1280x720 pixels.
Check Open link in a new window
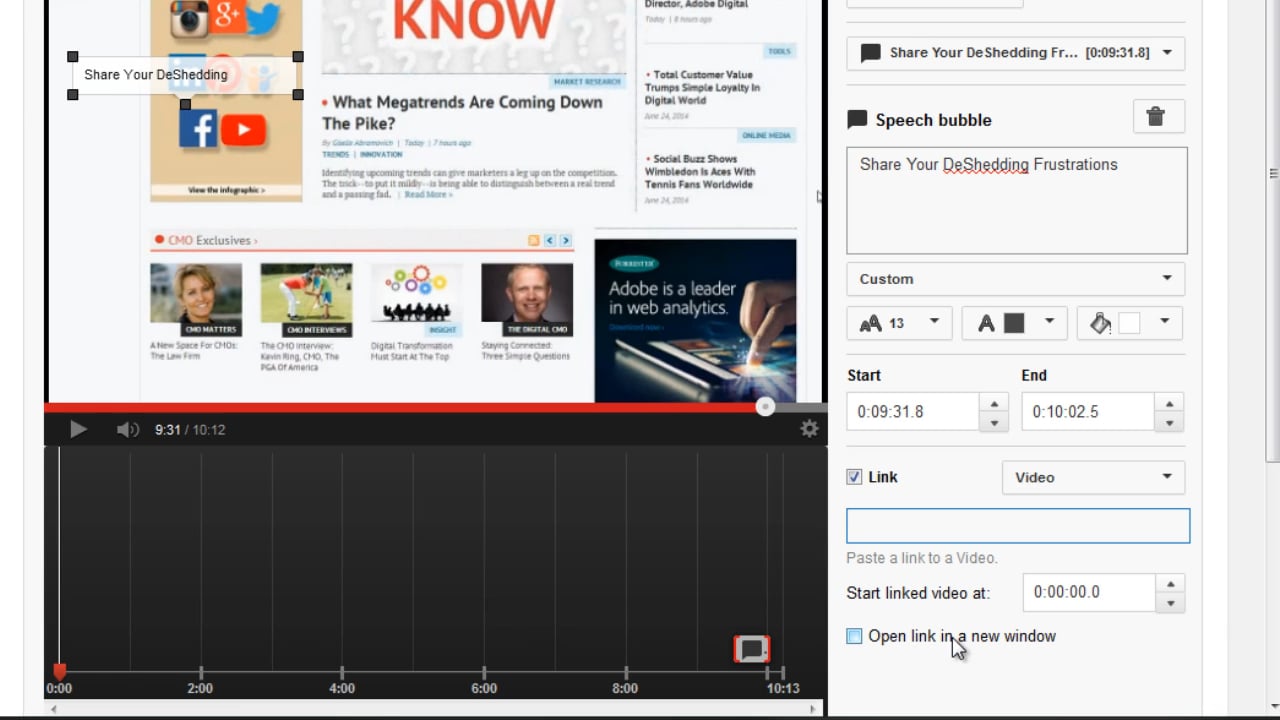(x=854, y=636)
